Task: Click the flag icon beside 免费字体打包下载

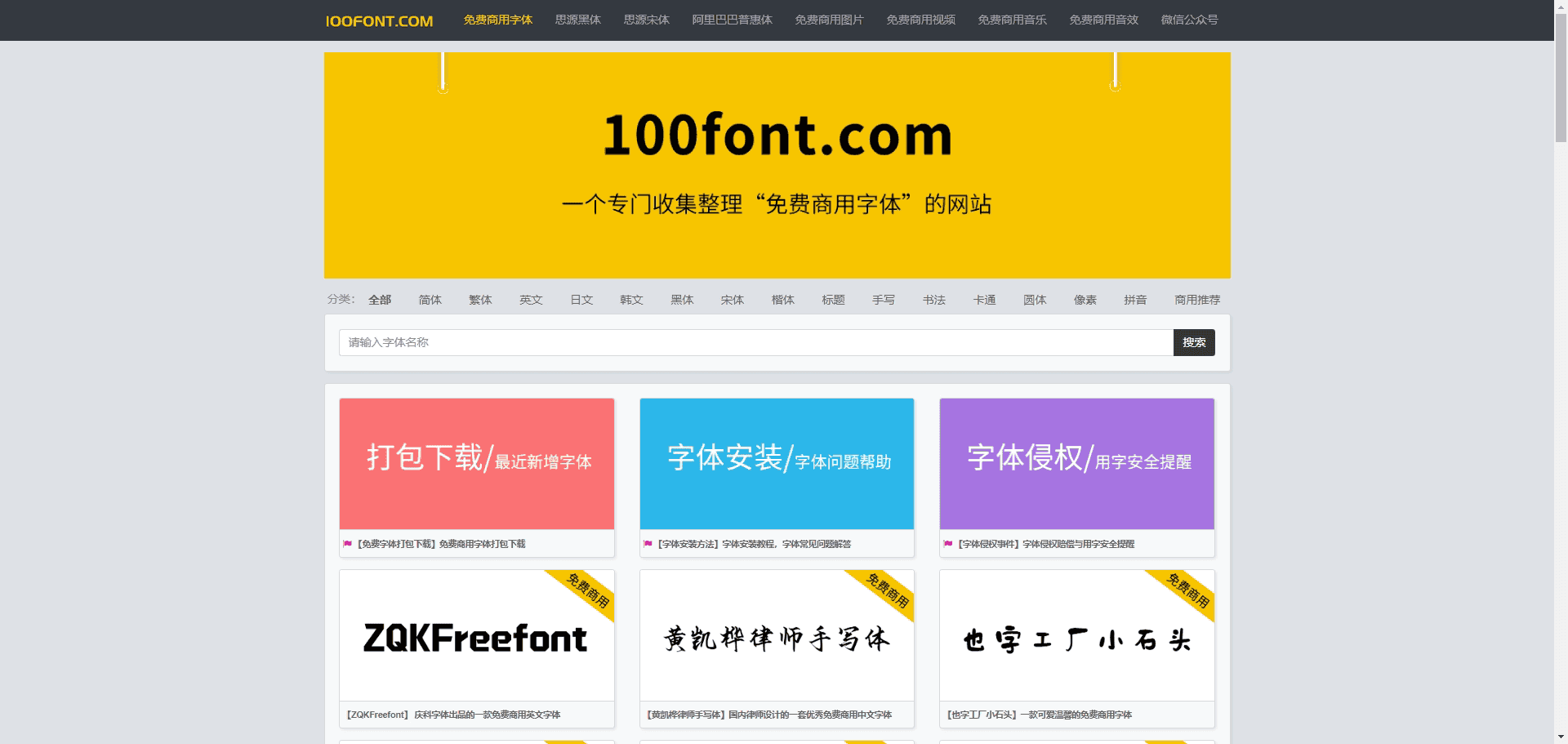Action: (x=348, y=543)
